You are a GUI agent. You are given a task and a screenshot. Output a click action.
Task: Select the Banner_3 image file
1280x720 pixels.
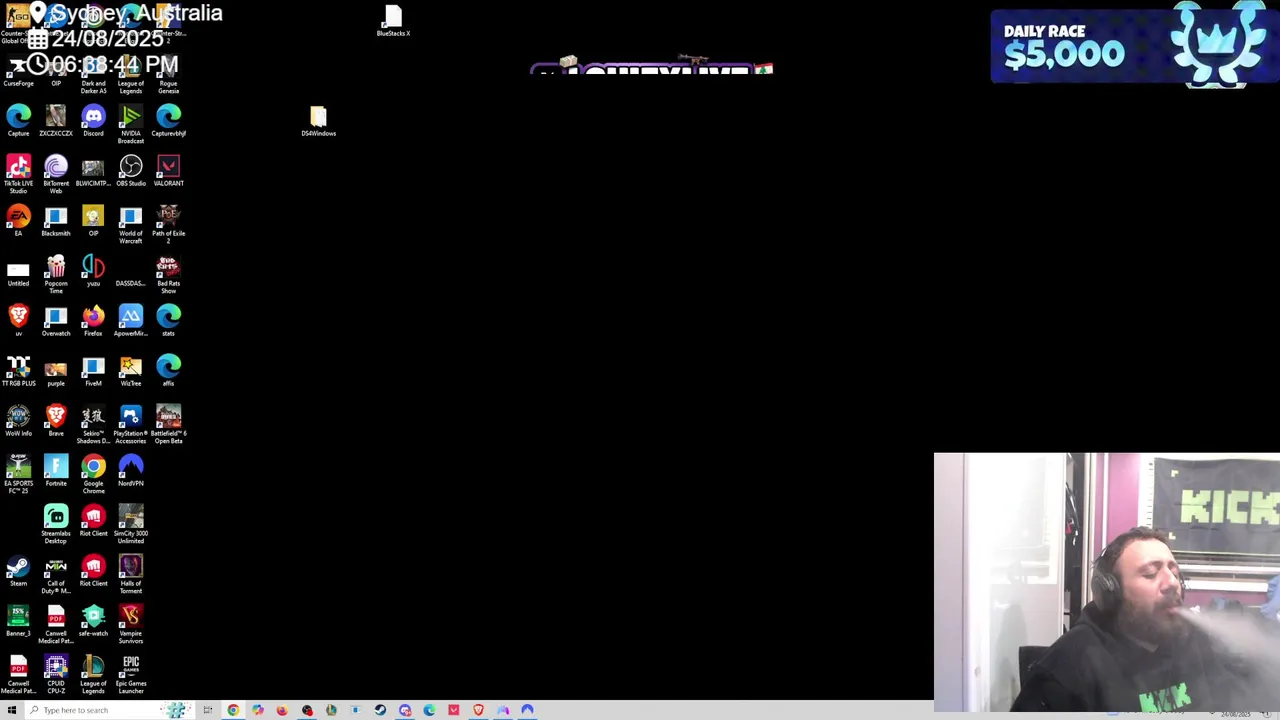pyautogui.click(x=18, y=621)
